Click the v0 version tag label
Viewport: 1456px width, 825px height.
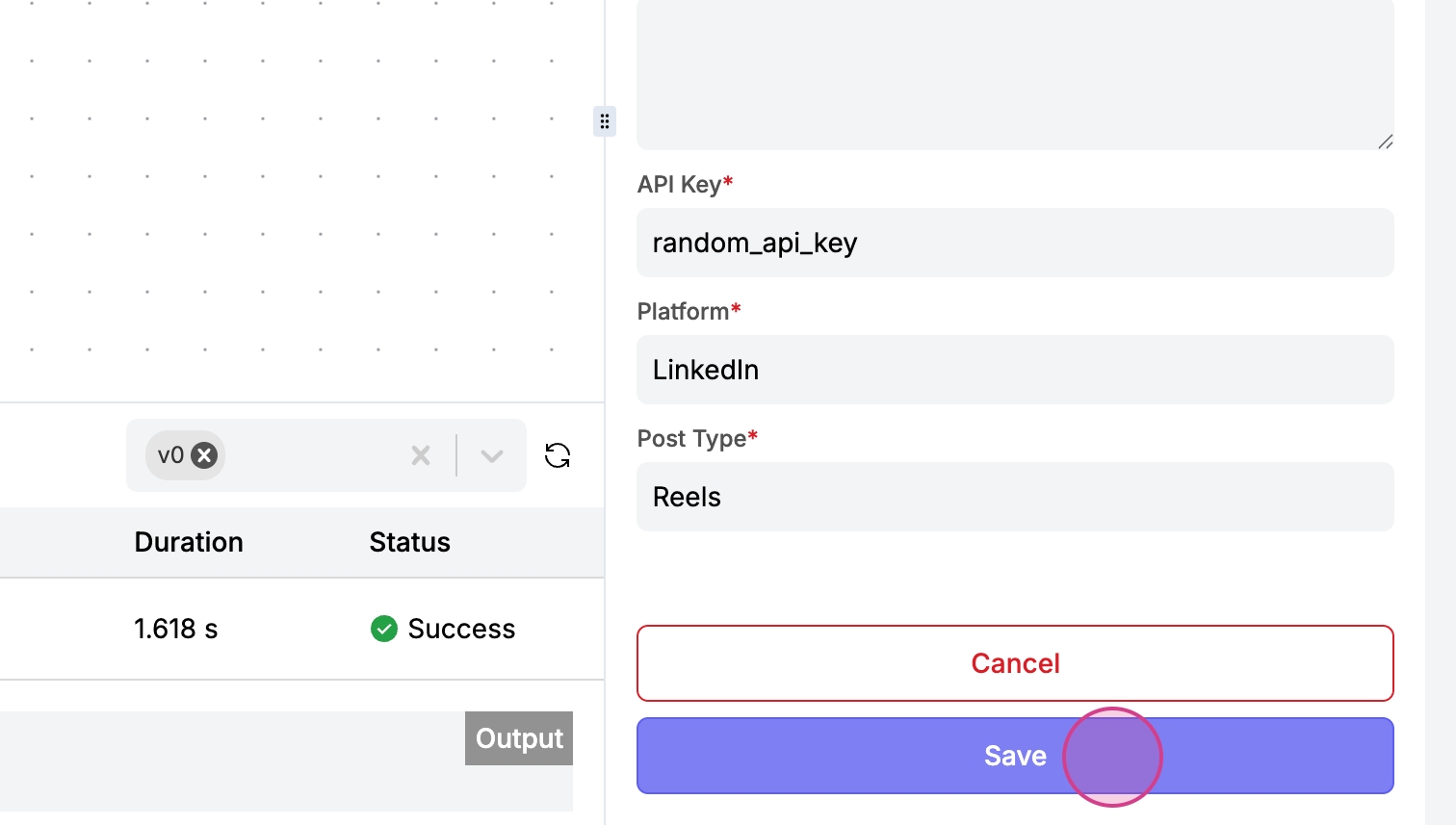(x=170, y=455)
